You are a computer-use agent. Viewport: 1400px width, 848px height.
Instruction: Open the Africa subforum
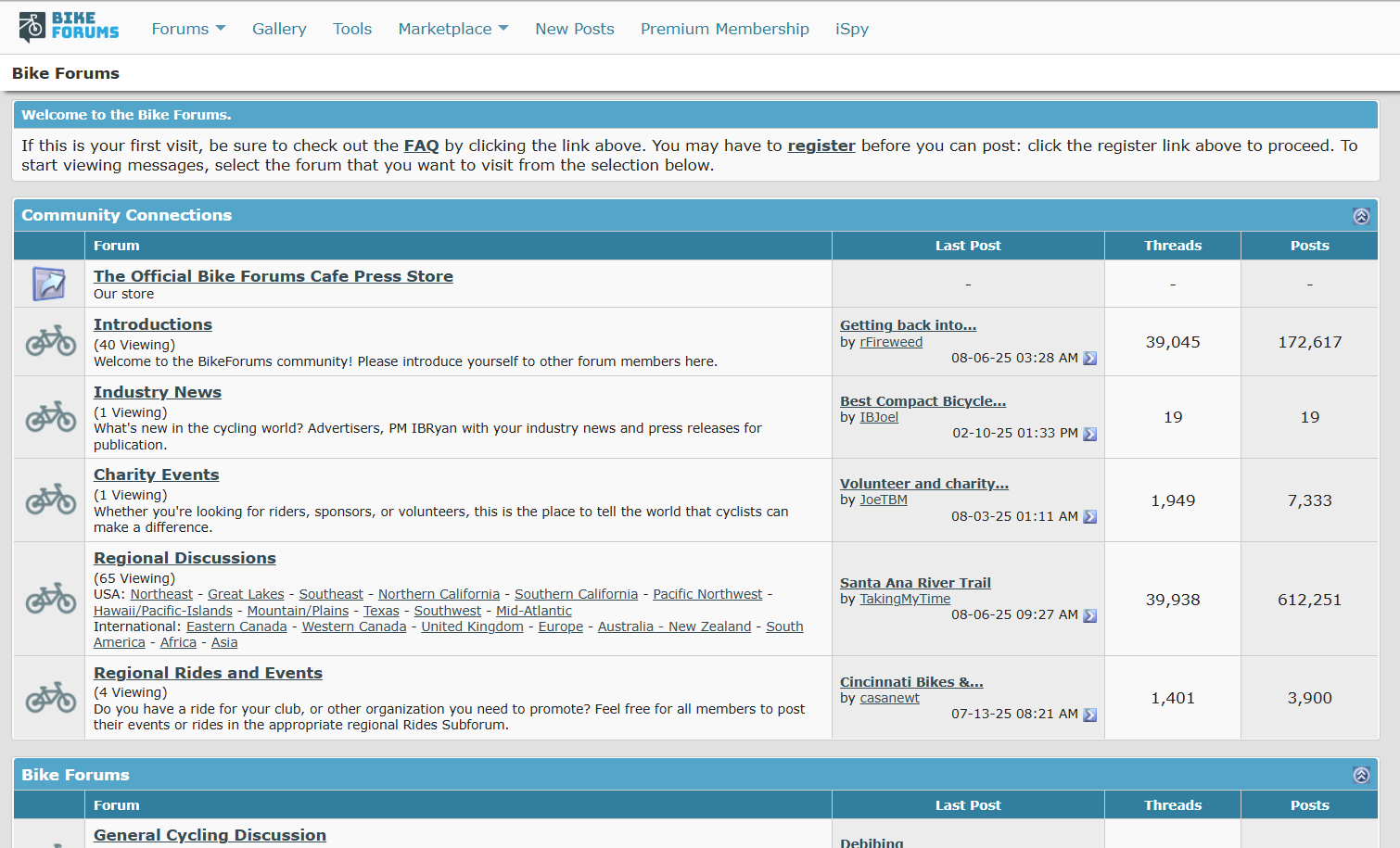(178, 642)
